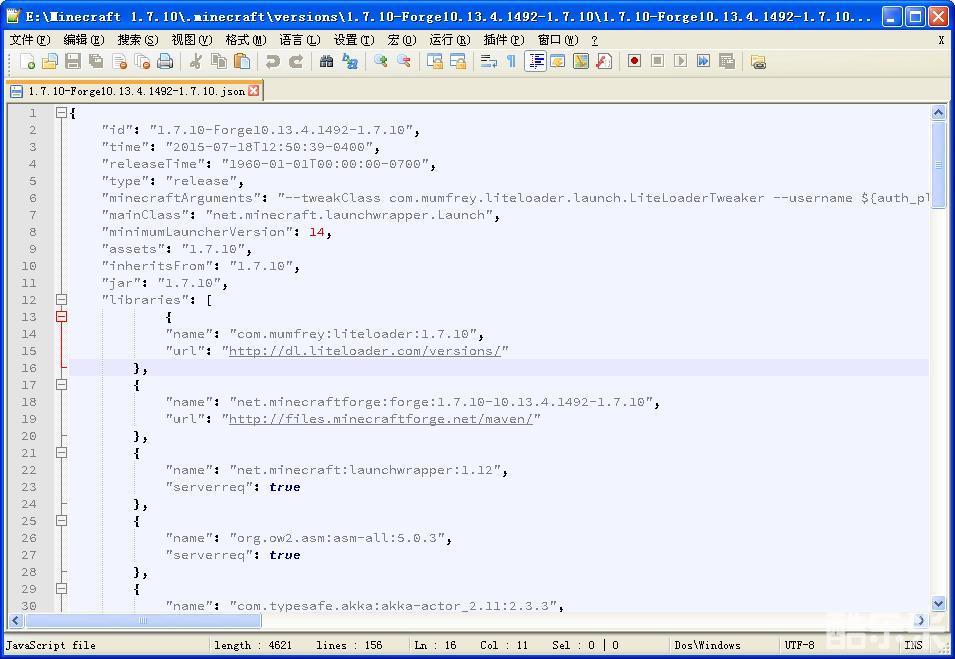
Task: Click the vertical scrollbar up arrow
Action: pos(939,112)
